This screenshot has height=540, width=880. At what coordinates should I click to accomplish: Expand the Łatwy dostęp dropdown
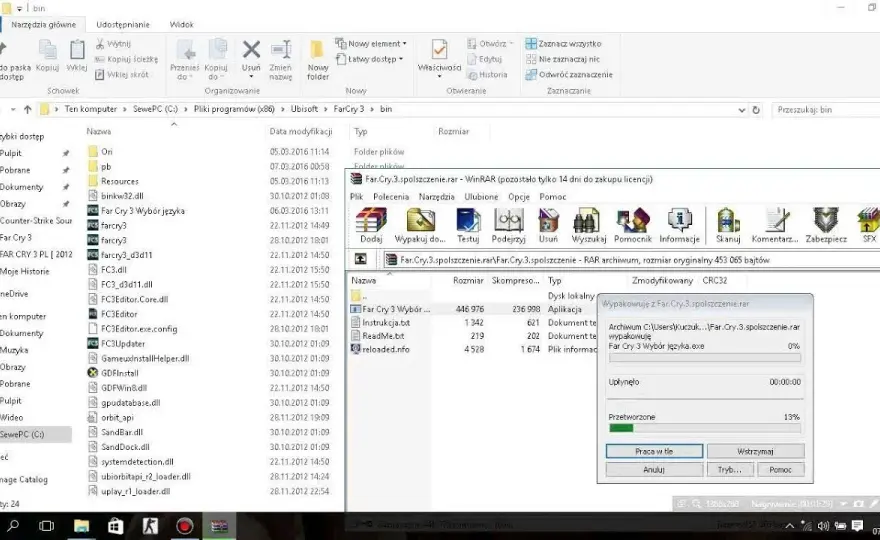(401, 59)
